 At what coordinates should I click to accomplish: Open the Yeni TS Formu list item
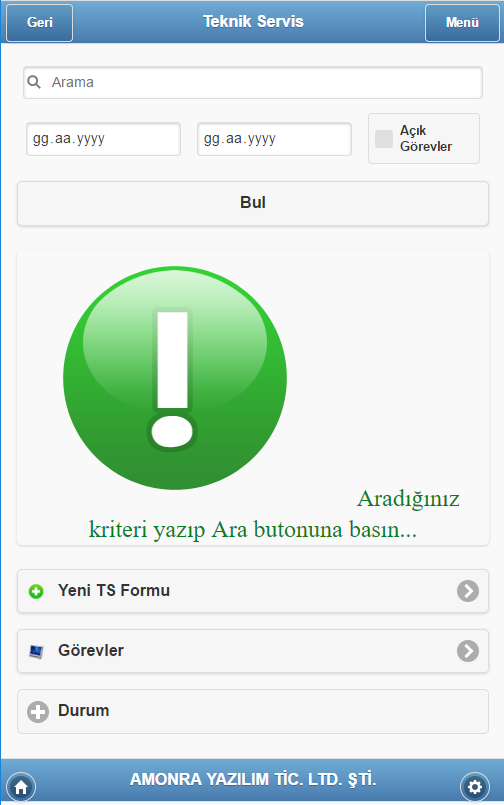pyautogui.click(x=253, y=591)
